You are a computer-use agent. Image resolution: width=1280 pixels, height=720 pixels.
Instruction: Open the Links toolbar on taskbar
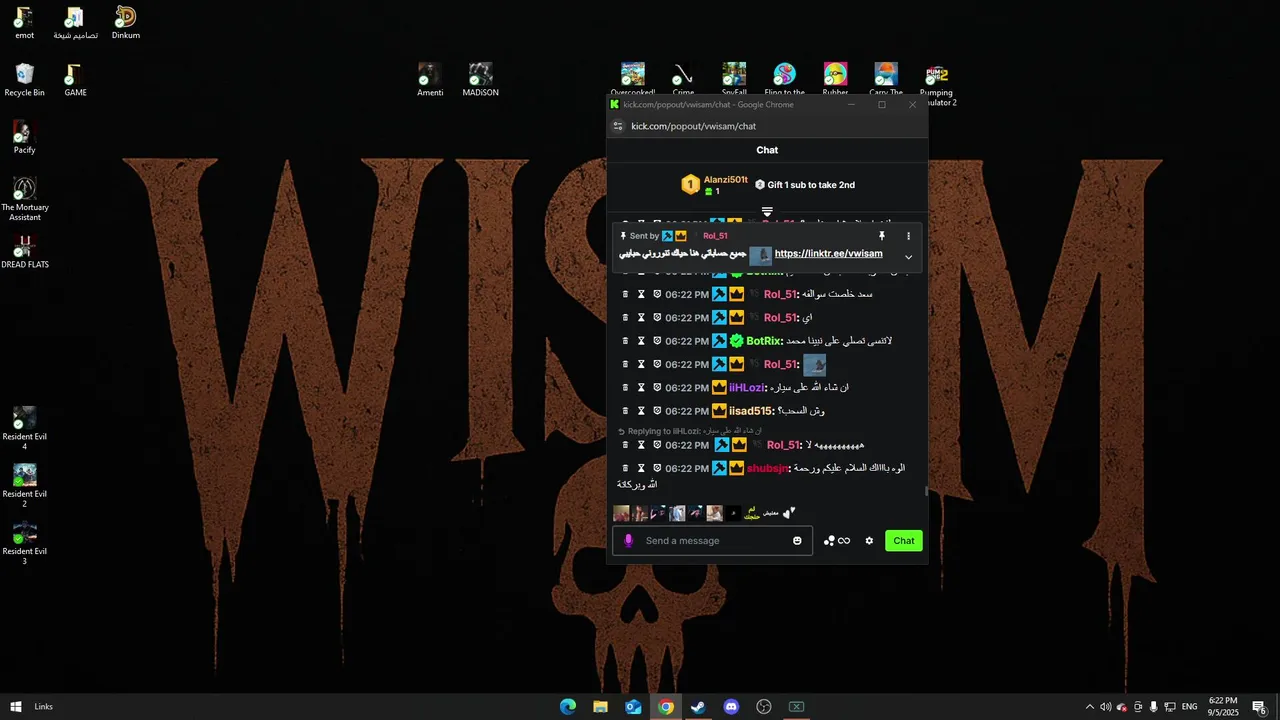[43, 707]
